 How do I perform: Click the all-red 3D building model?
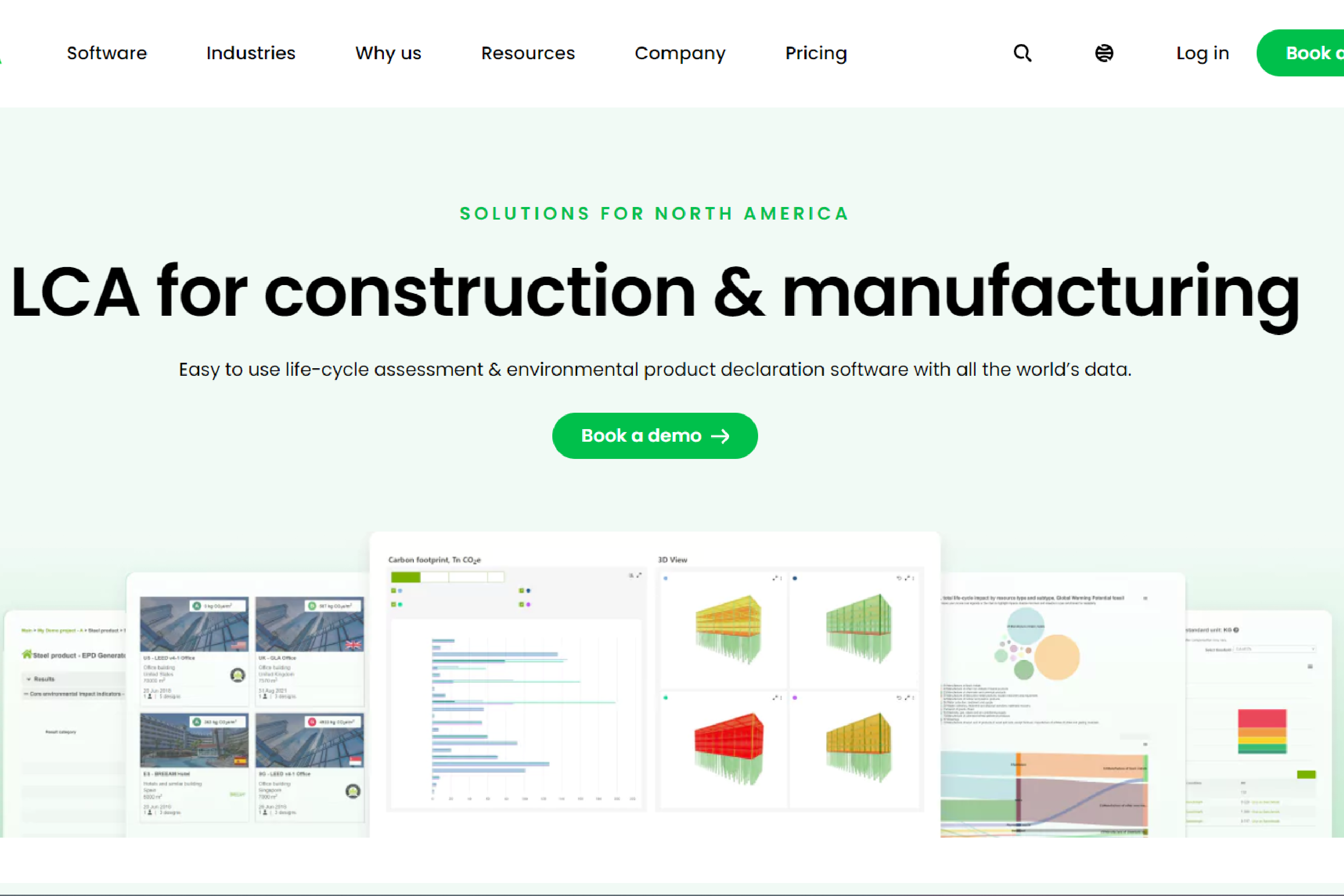tap(729, 748)
